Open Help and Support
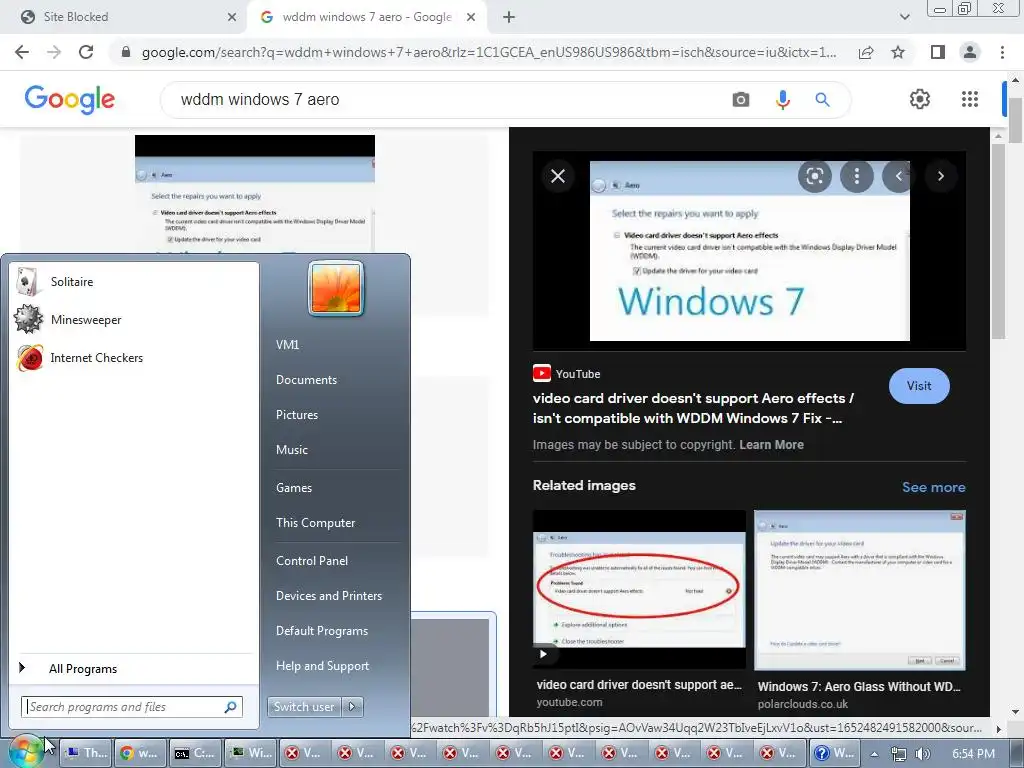This screenshot has width=1024, height=768. 322,665
